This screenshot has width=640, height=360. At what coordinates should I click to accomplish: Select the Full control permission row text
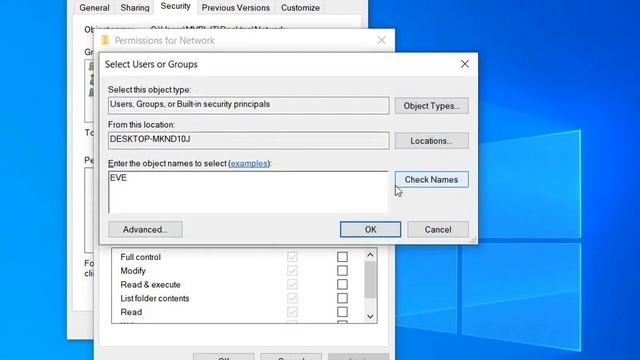140,257
